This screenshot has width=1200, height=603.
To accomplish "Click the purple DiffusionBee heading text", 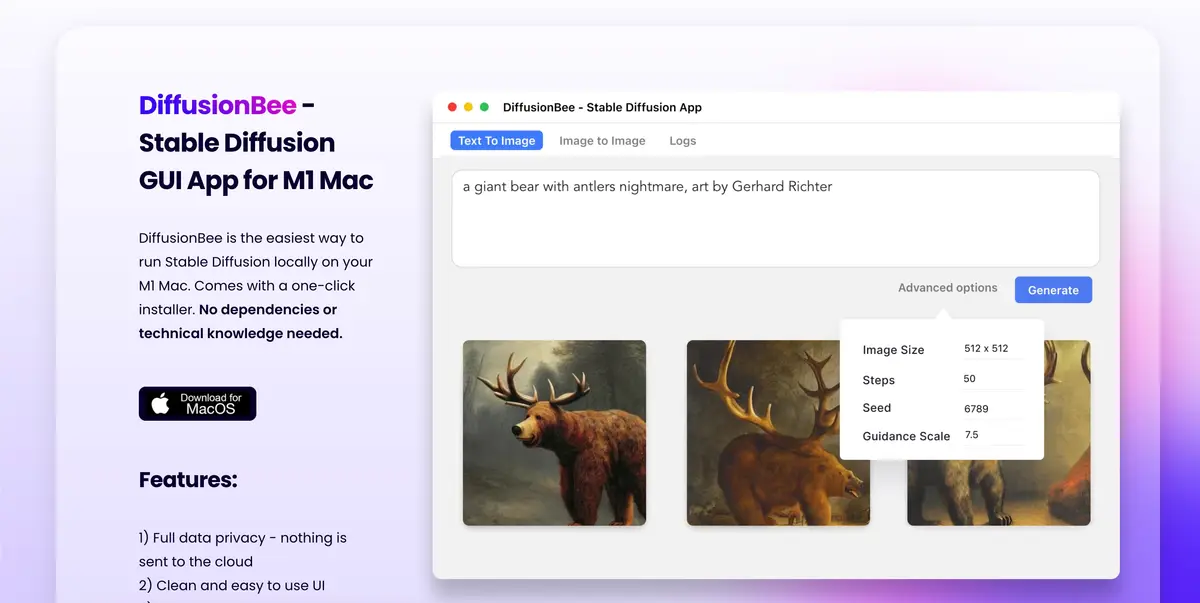I will pos(218,105).
